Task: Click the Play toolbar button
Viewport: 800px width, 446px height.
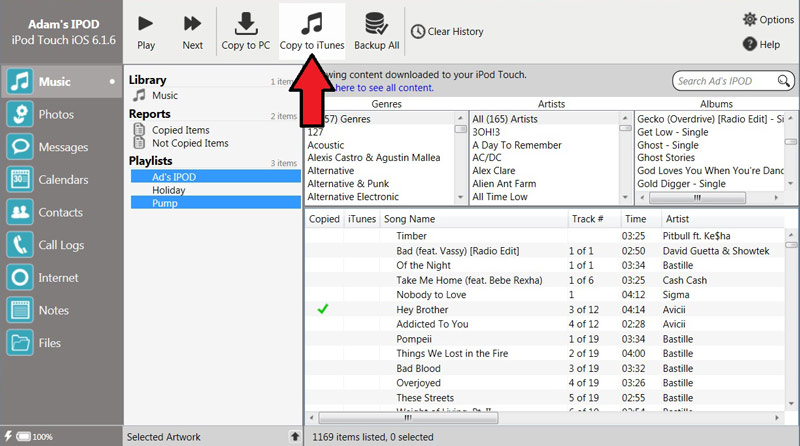Action: coord(145,32)
